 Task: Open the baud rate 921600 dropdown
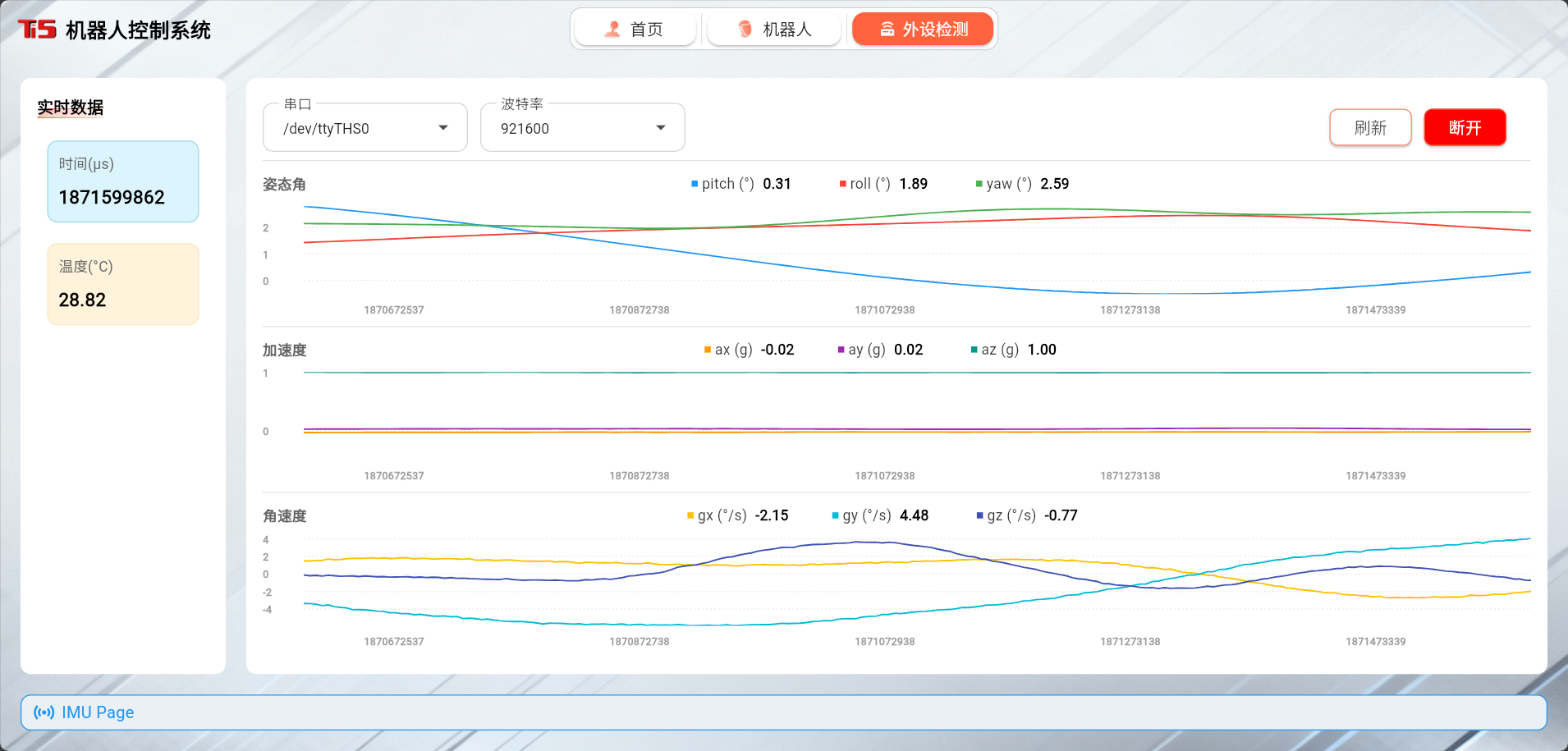(583, 128)
